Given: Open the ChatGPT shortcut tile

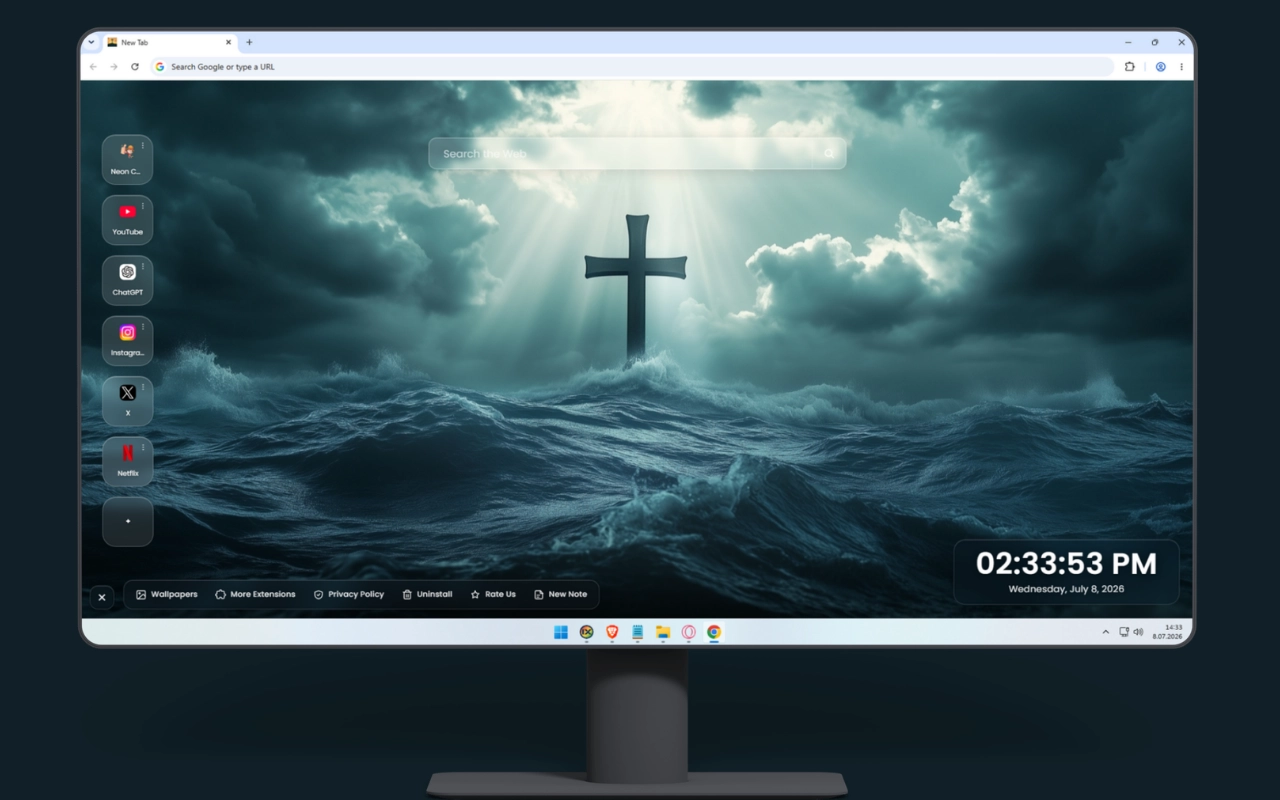Looking at the screenshot, I should point(127,280).
